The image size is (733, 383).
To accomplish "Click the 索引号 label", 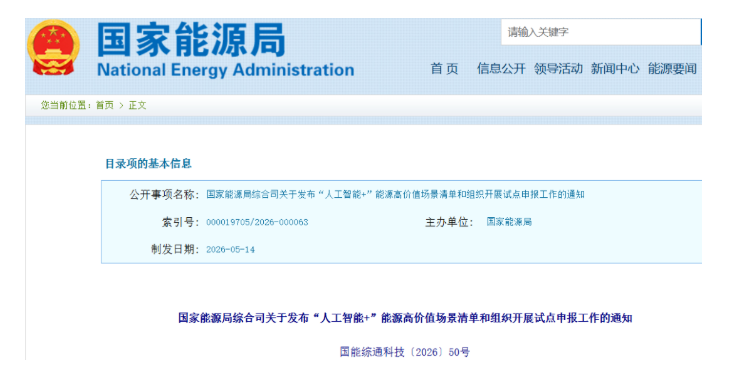I will pos(180,222).
